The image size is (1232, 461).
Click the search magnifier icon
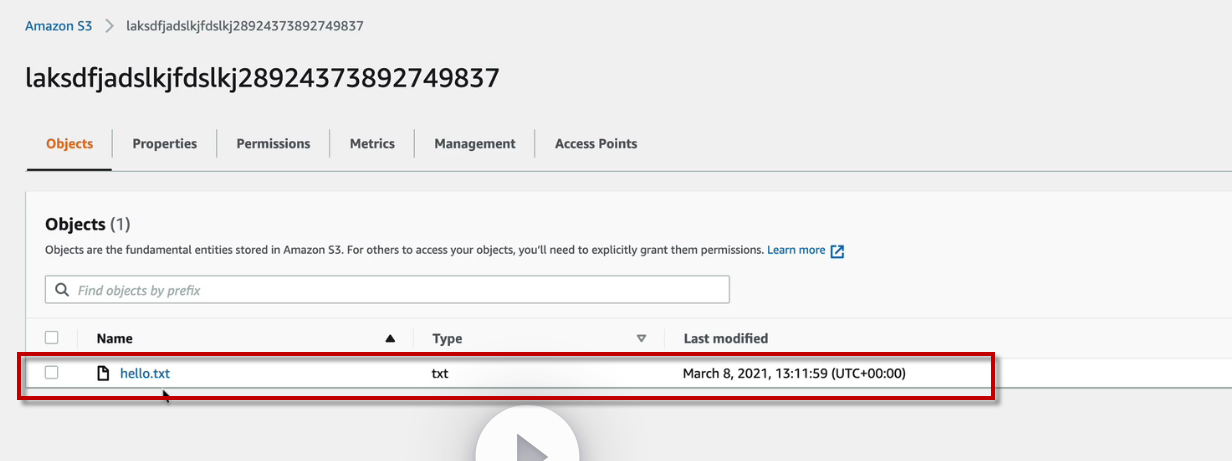62,290
